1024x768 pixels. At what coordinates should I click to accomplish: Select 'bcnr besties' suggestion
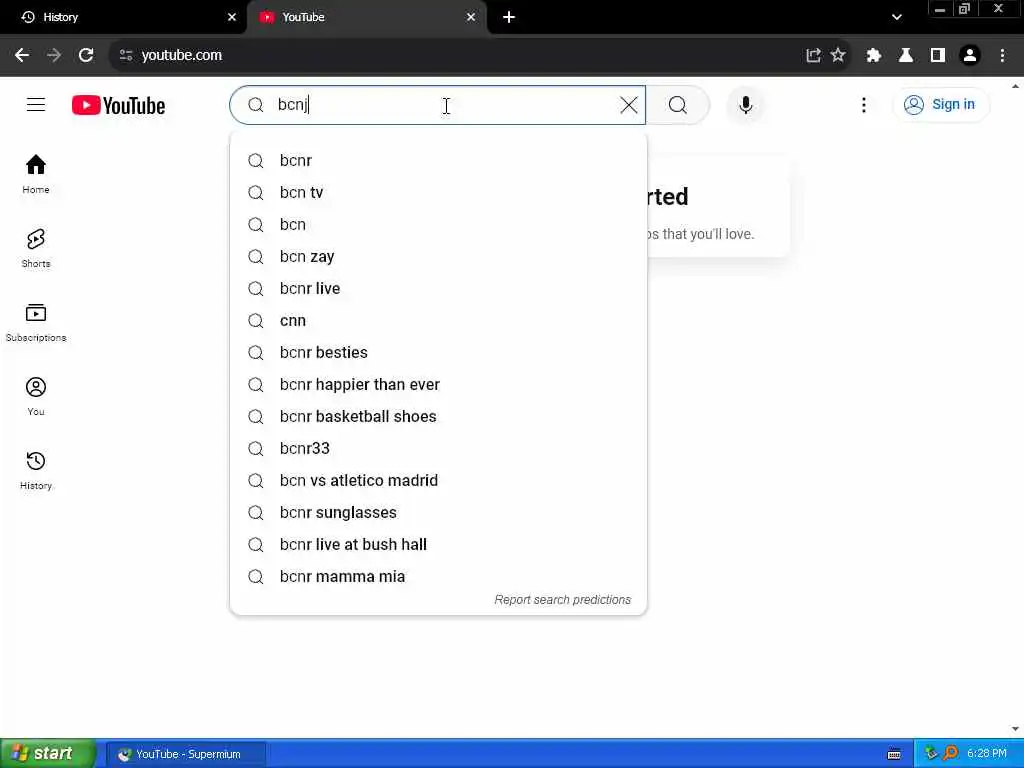(438, 353)
